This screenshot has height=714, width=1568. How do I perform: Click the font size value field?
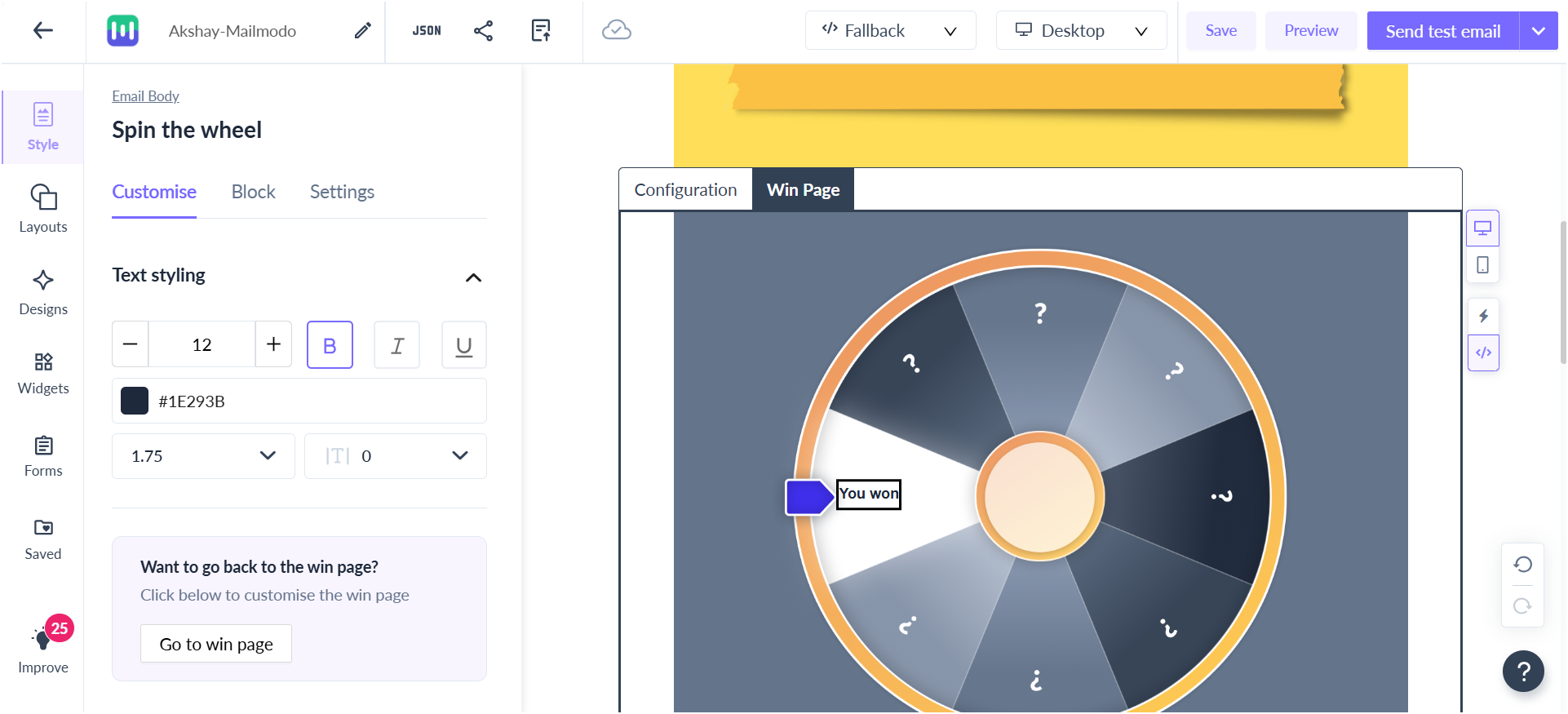[x=202, y=344]
